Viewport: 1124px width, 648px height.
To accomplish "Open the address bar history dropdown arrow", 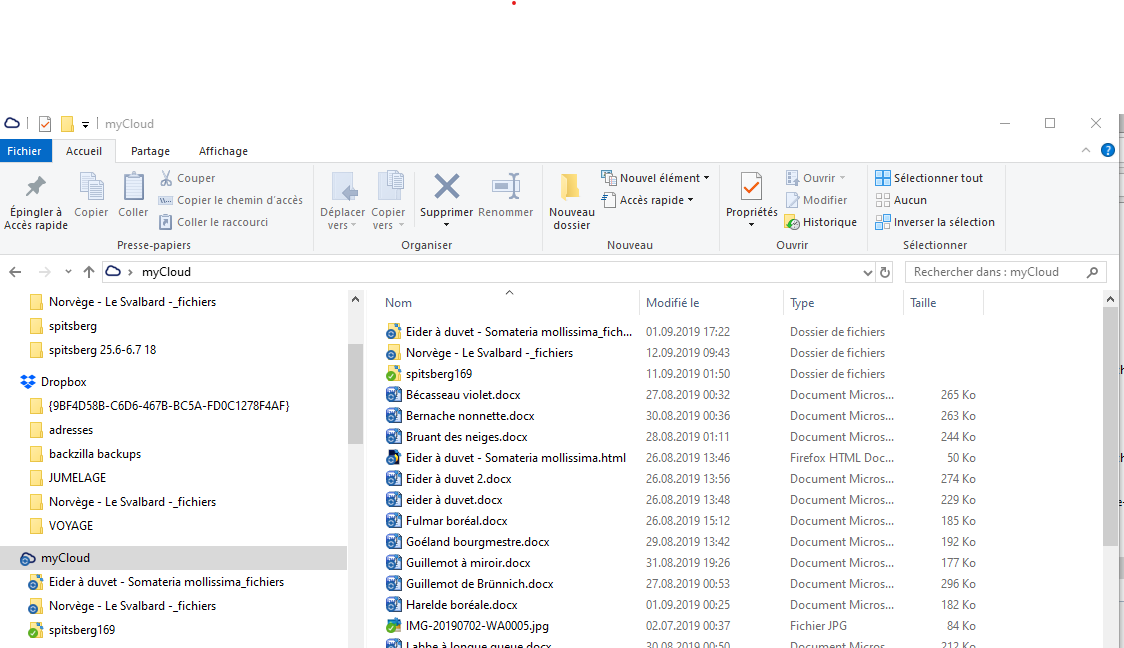I will click(867, 272).
